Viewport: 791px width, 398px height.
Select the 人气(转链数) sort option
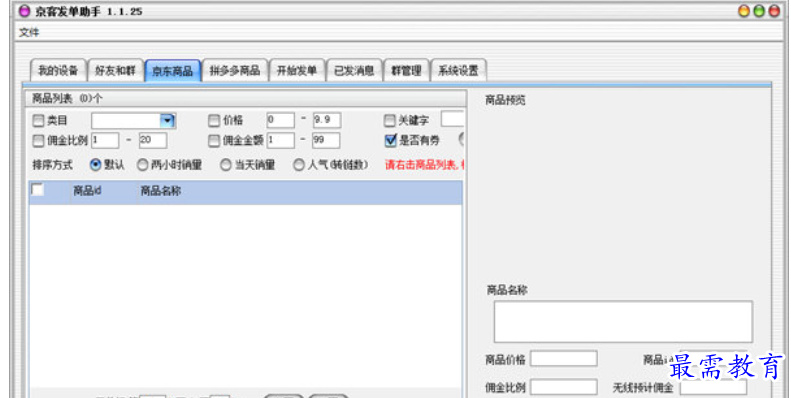click(299, 165)
